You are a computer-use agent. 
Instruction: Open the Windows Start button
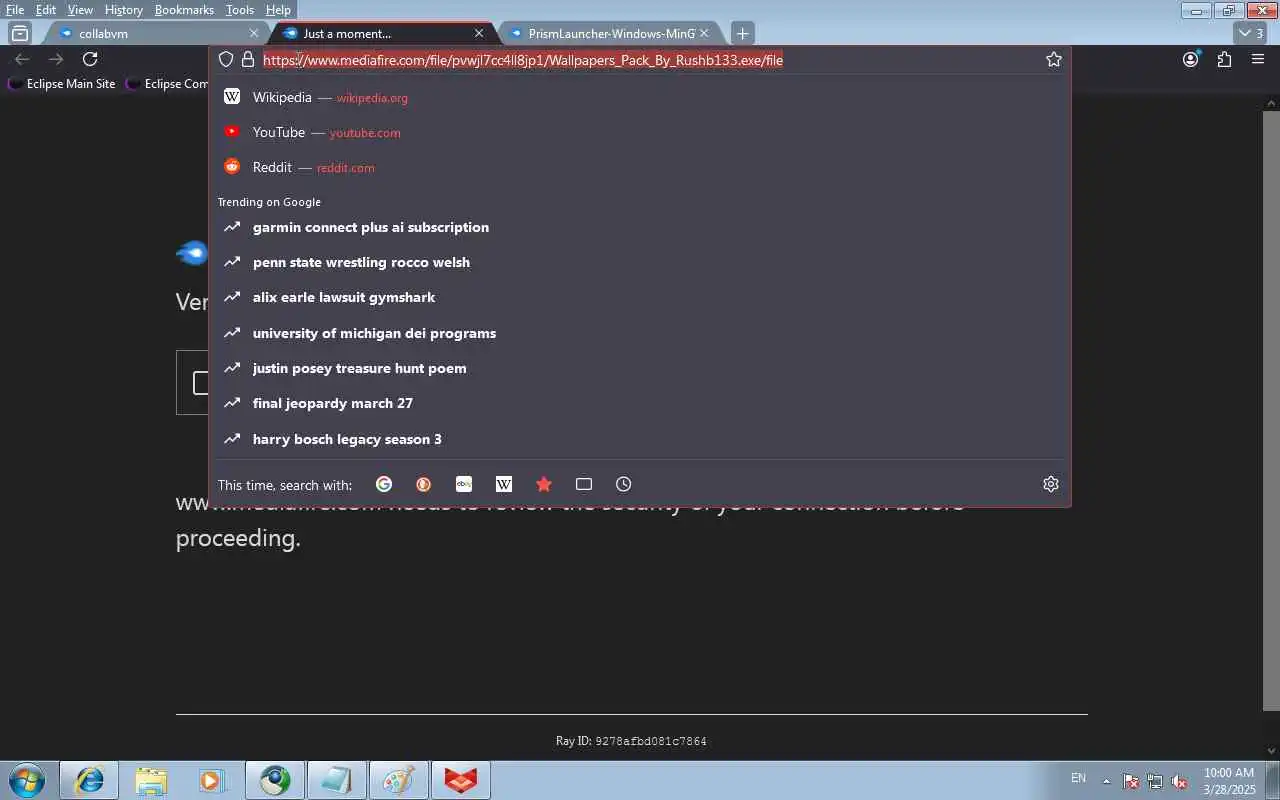[x=26, y=780]
